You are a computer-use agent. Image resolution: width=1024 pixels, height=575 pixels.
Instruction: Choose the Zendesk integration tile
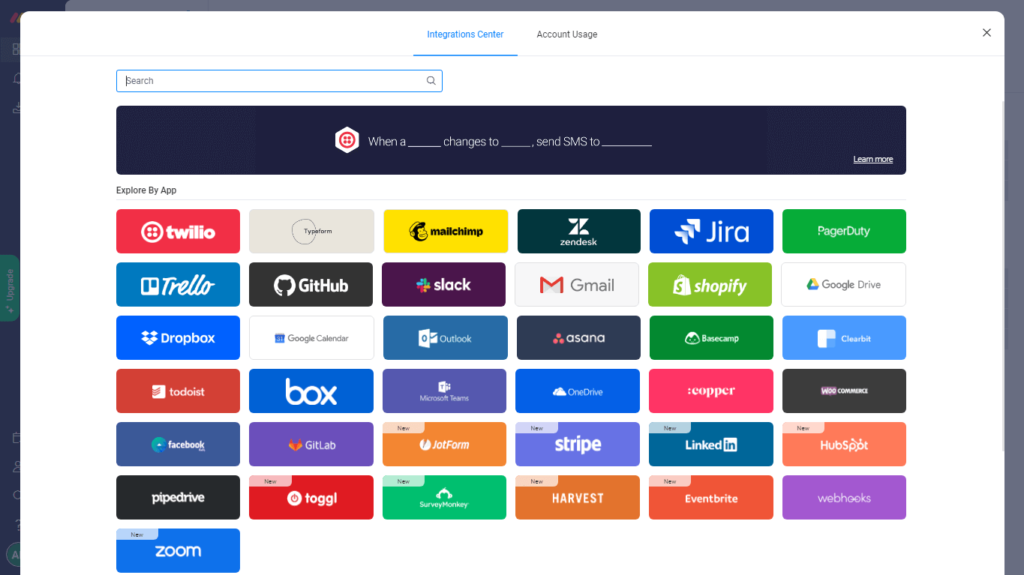578,231
